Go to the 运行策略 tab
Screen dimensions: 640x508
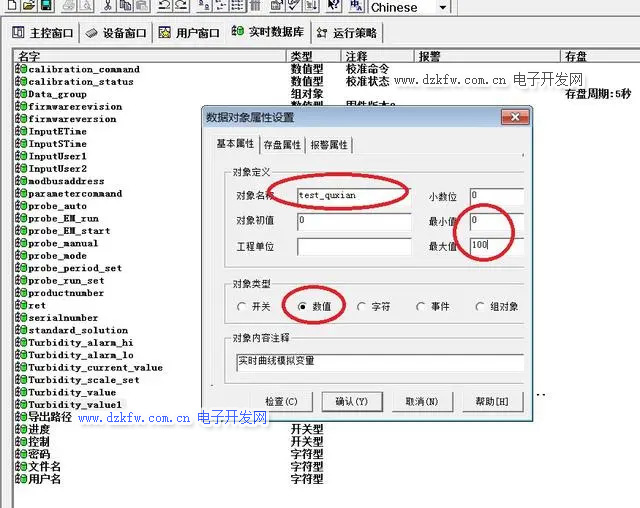348,33
